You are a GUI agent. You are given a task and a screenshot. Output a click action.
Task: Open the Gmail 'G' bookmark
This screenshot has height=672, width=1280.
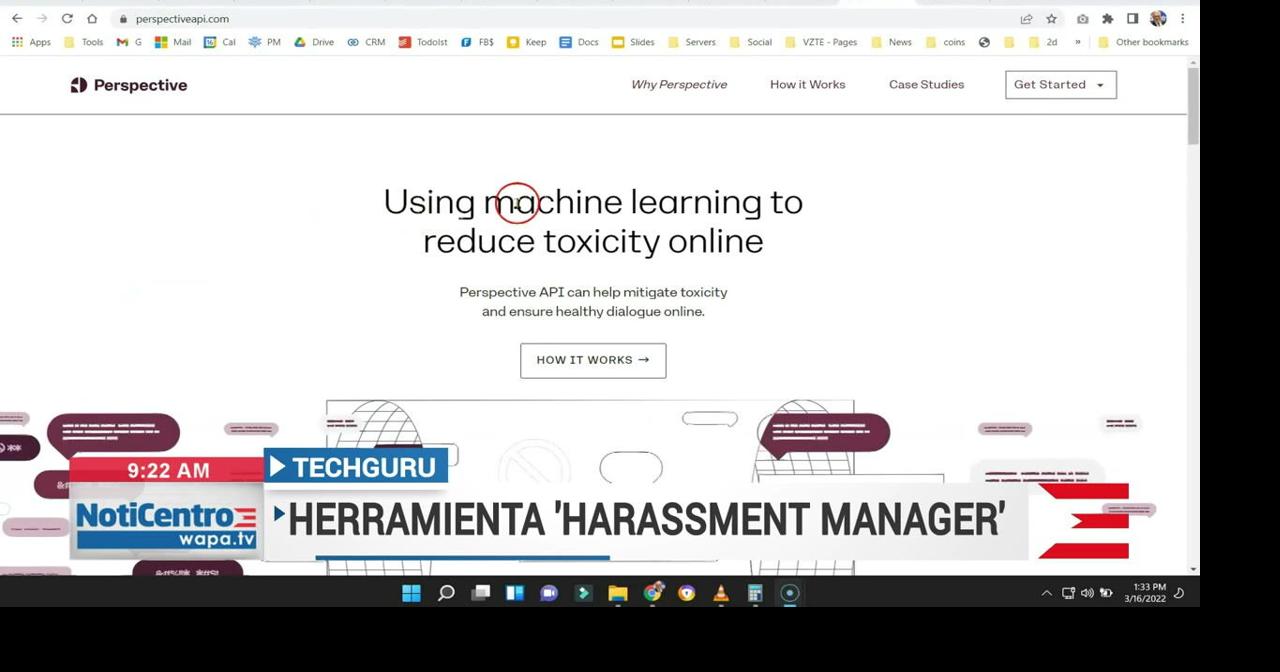point(129,42)
